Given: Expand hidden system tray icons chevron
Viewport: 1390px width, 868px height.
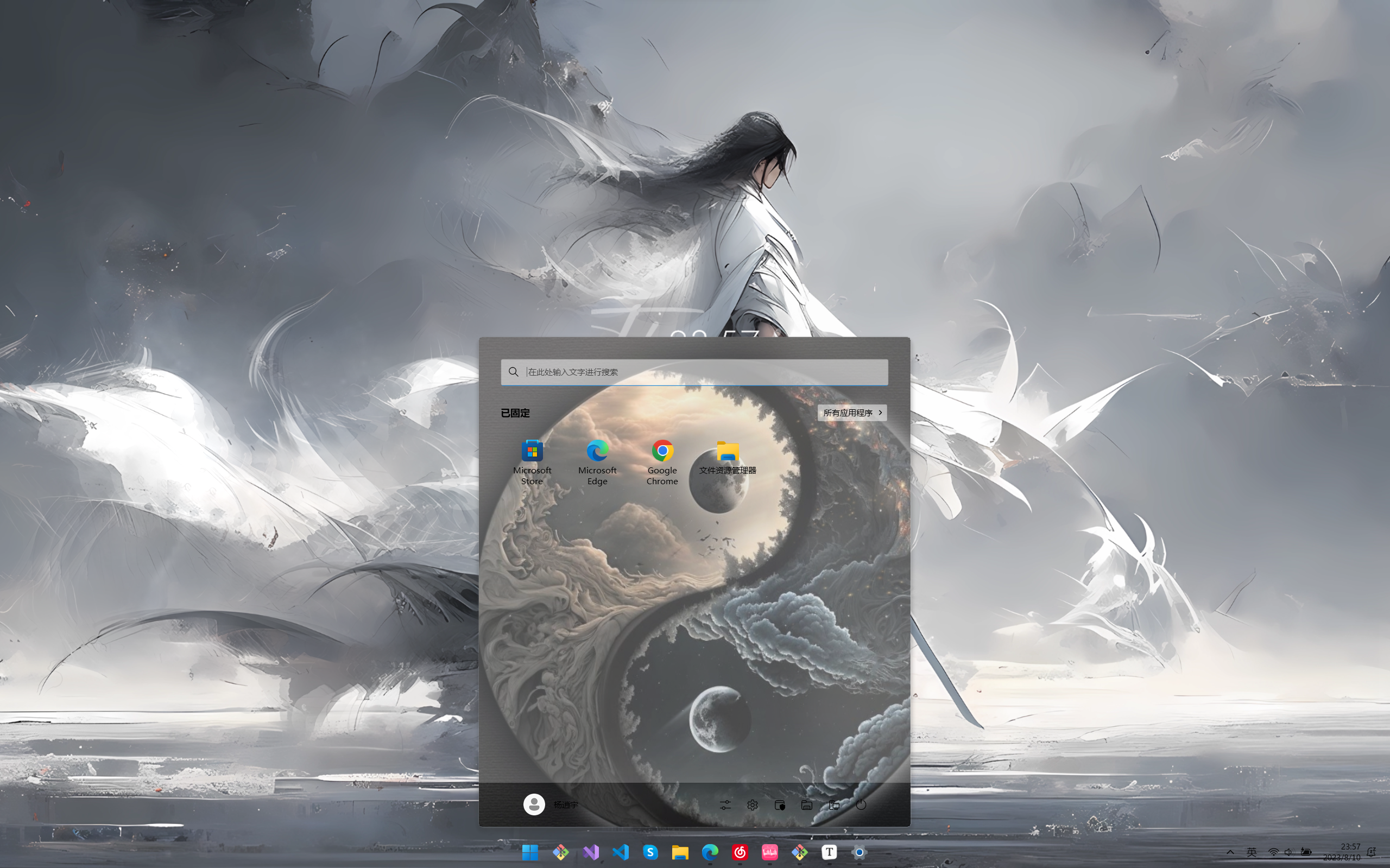Looking at the screenshot, I should [x=1230, y=852].
